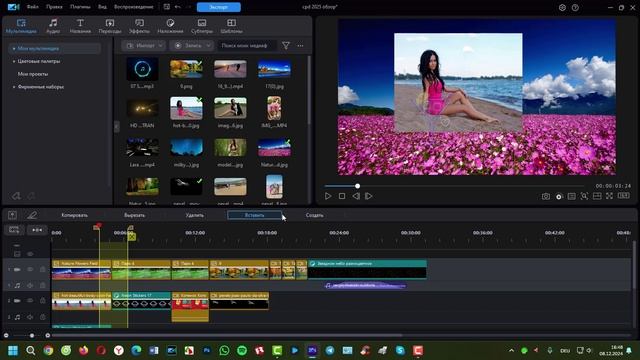Click the save project icon beside undo

point(167,7)
